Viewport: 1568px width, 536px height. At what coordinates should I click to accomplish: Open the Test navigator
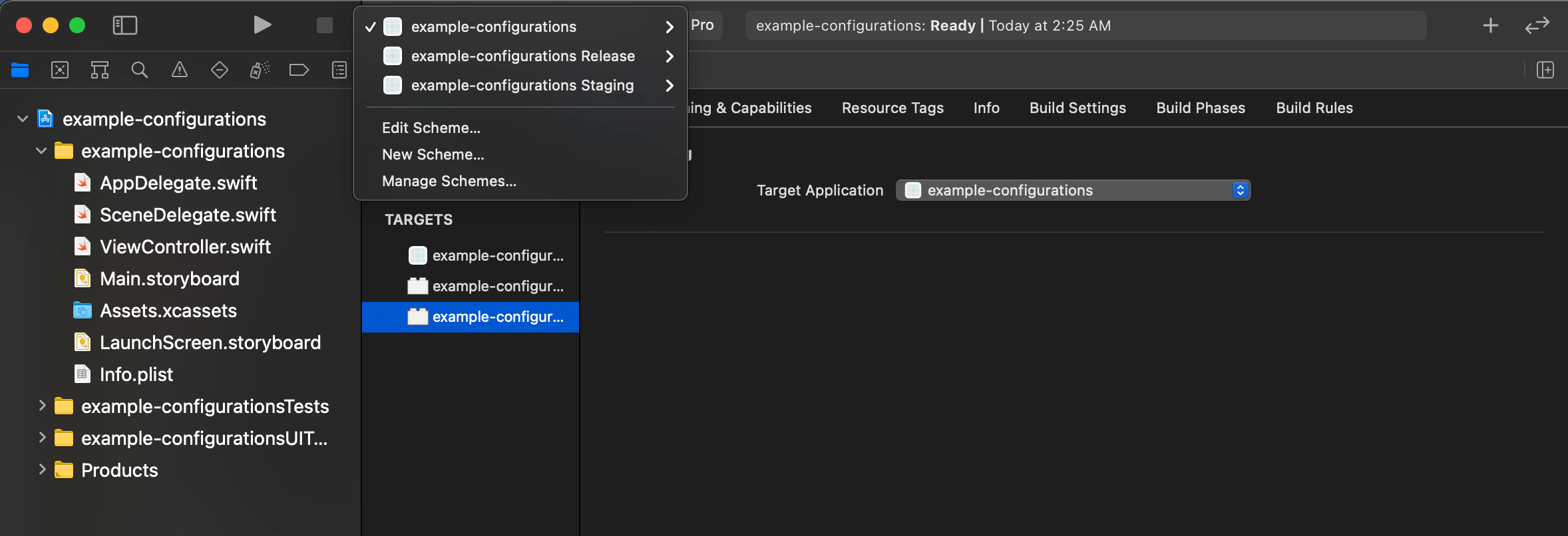[x=220, y=70]
